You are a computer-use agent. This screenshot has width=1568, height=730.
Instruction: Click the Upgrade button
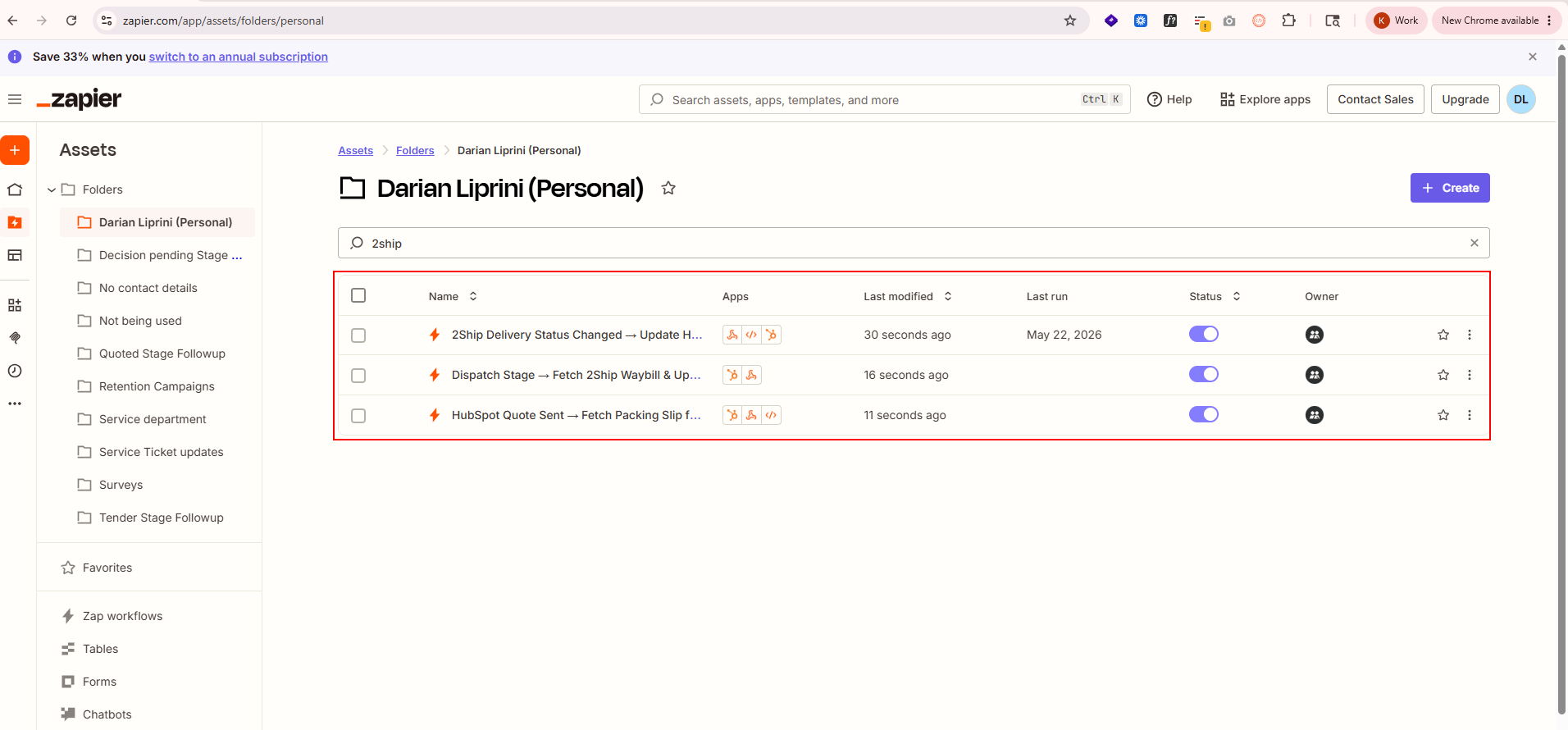[1465, 99]
